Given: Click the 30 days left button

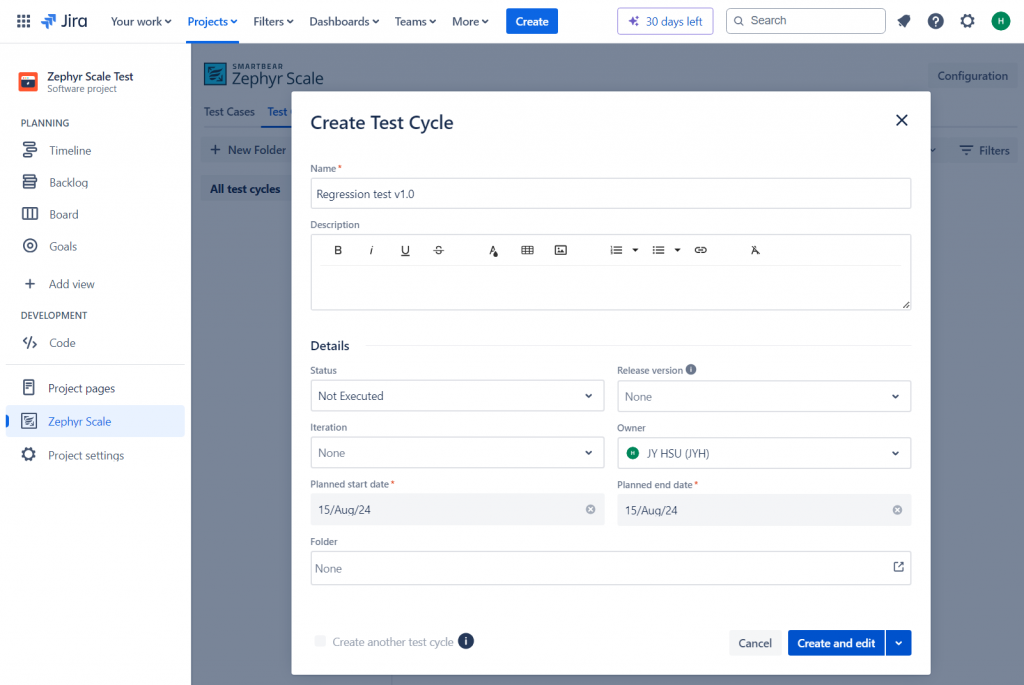Looking at the screenshot, I should [665, 22].
